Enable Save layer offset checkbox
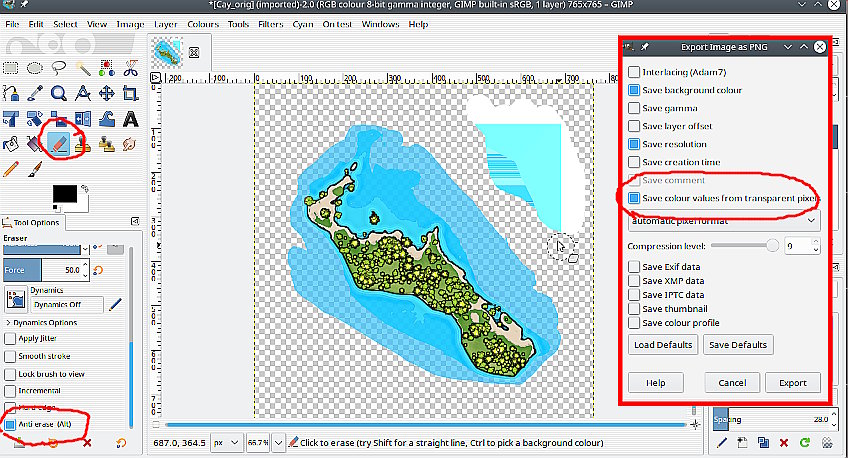Viewport: 848px width, 458px height. [x=634, y=126]
